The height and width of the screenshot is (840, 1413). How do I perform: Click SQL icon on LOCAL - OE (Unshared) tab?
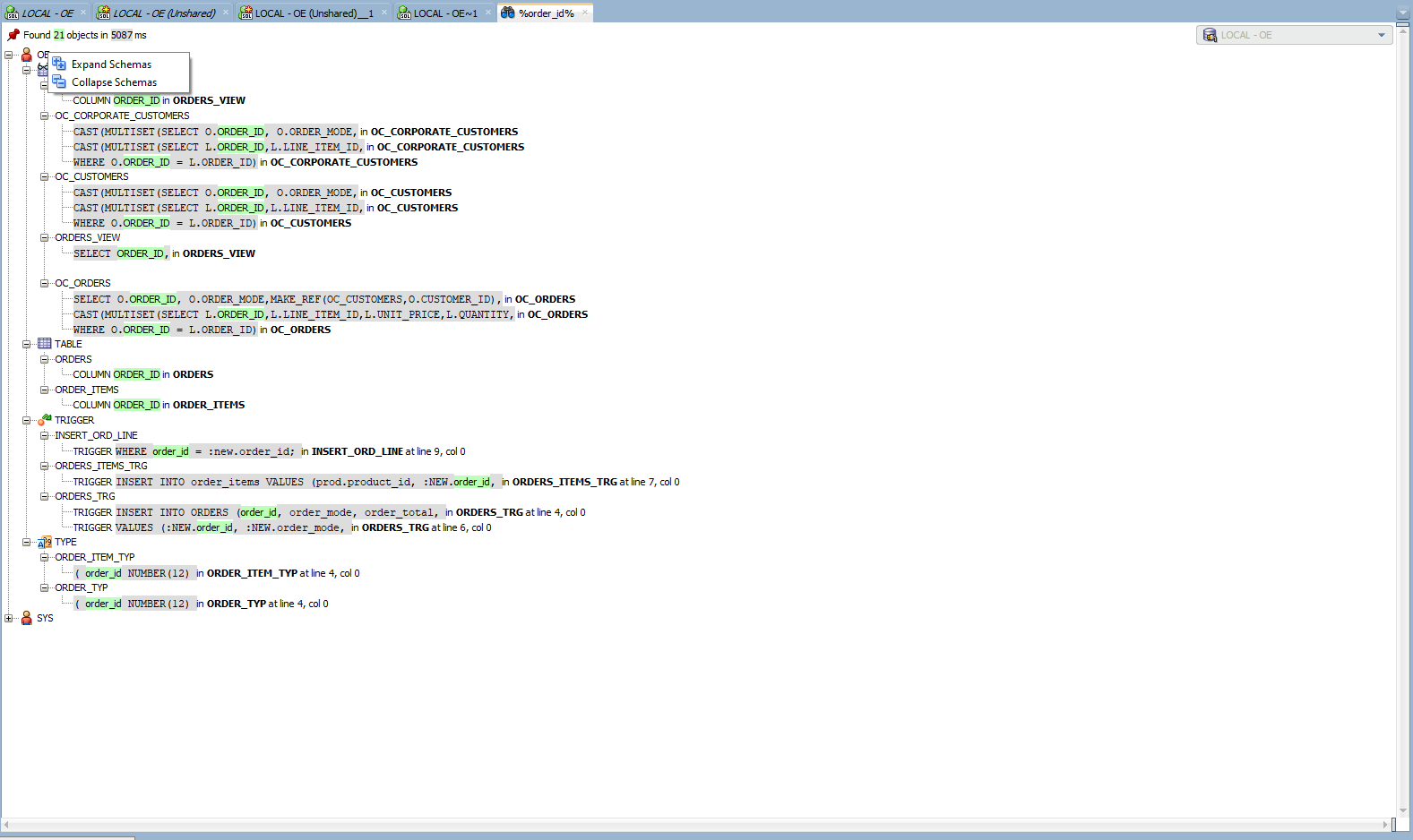point(103,13)
